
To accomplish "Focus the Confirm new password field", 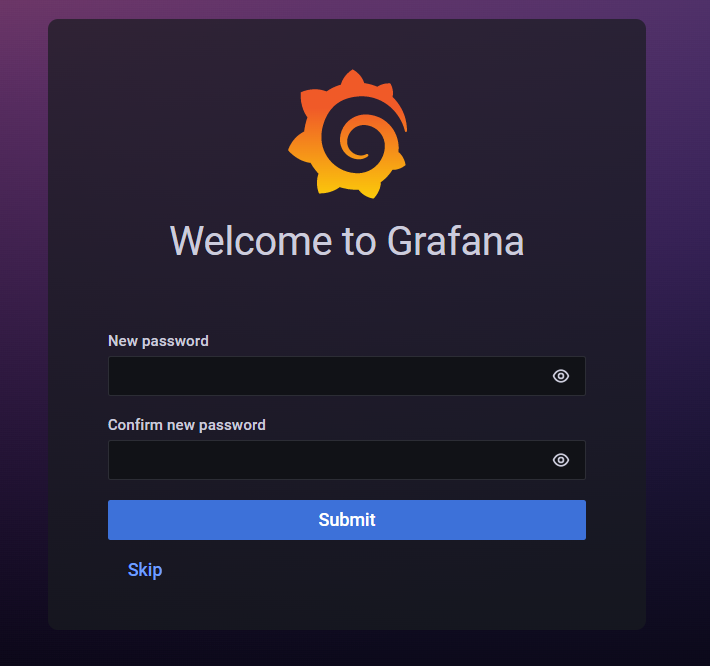I will (x=347, y=460).
